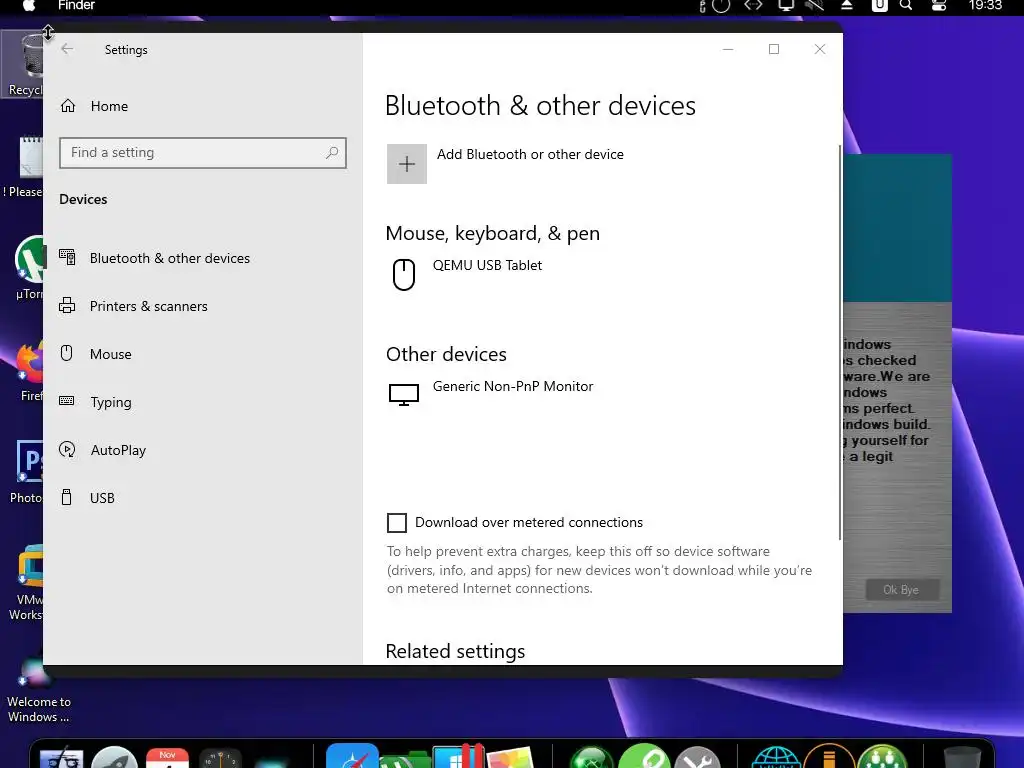
Task: Go back with the Settings arrow
Action: [67, 49]
